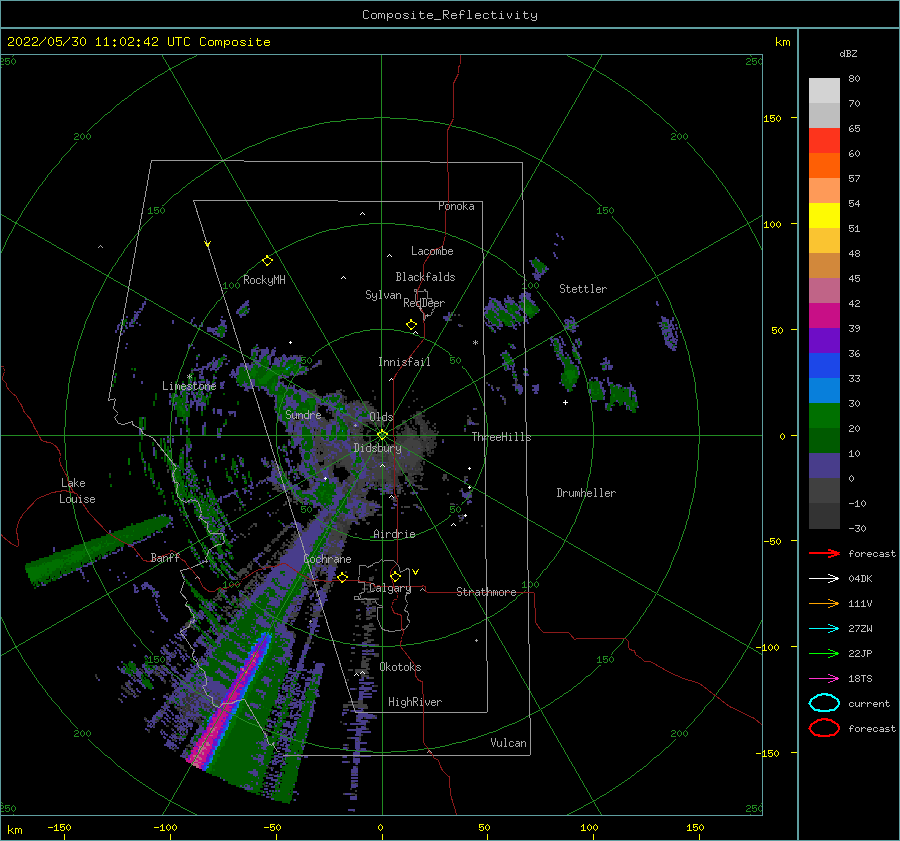Click the RockyMH label
This screenshot has width=900, height=841.
pos(264,280)
